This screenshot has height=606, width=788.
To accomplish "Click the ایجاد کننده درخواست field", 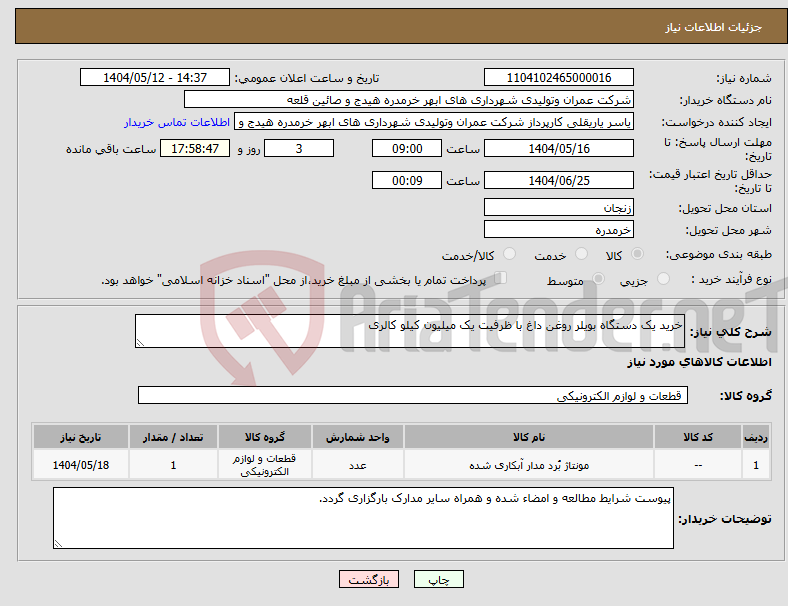I will tap(434, 122).
